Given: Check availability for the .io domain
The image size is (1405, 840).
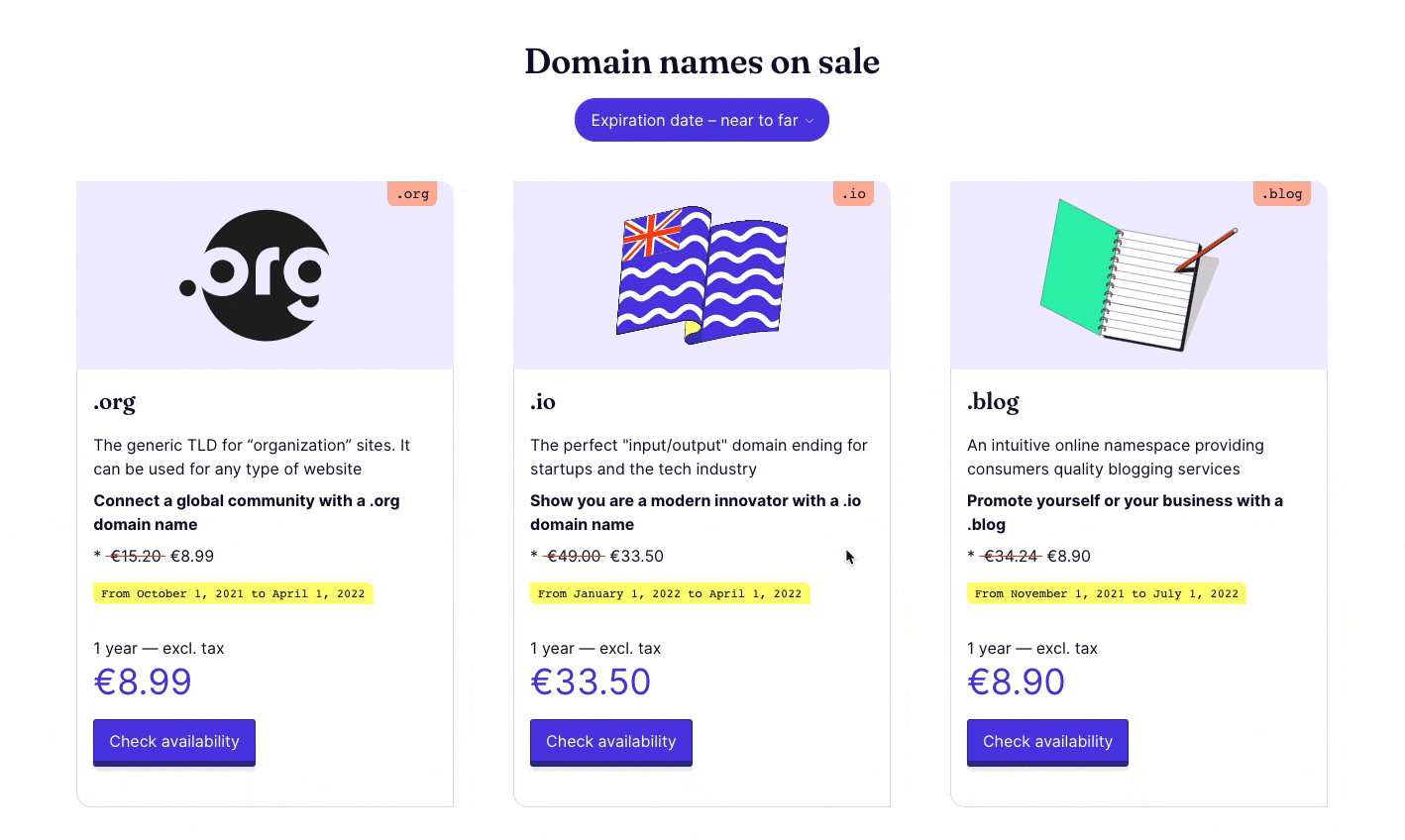Looking at the screenshot, I should tap(610, 742).
